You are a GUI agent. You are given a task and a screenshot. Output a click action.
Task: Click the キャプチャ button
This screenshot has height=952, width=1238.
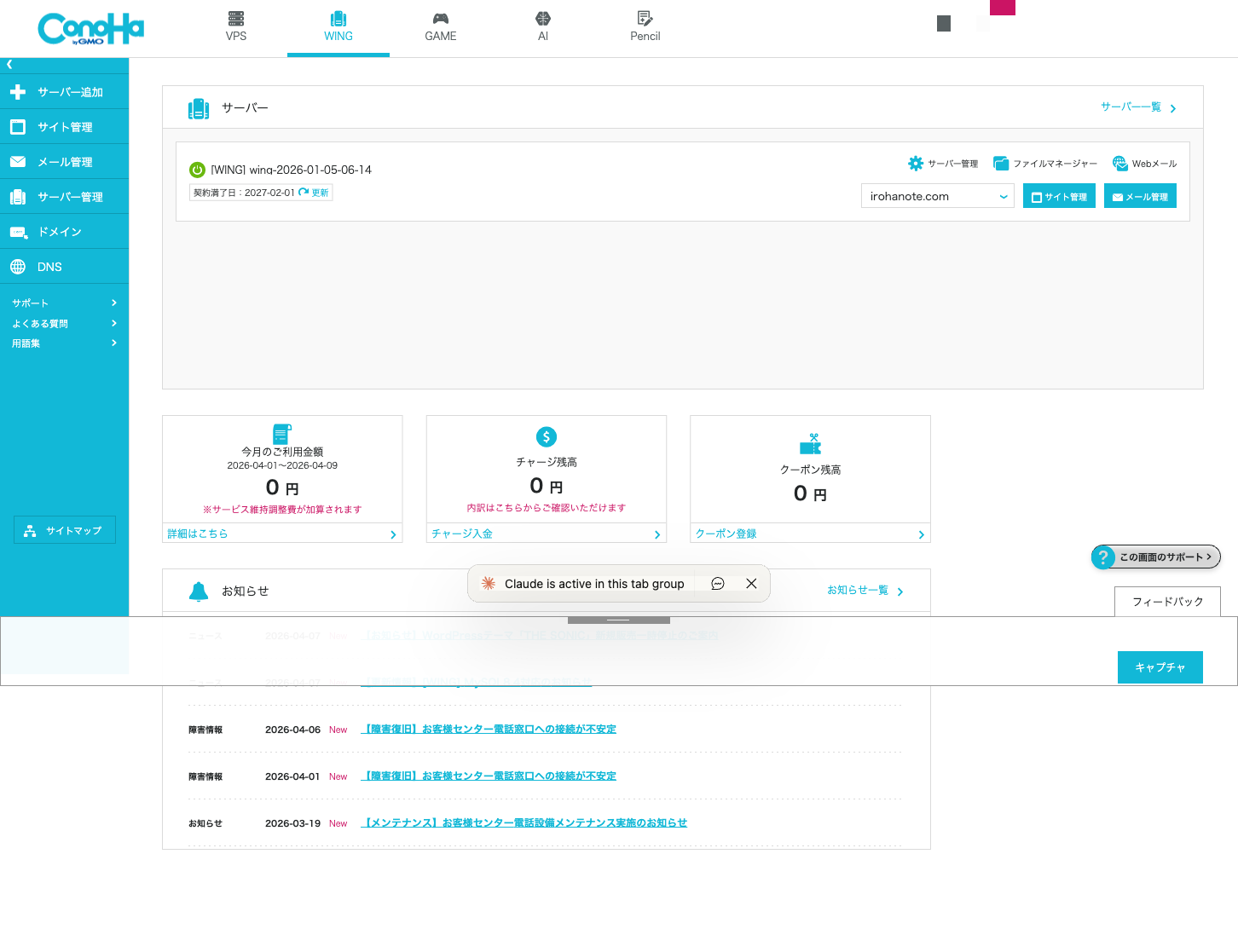[1160, 667]
